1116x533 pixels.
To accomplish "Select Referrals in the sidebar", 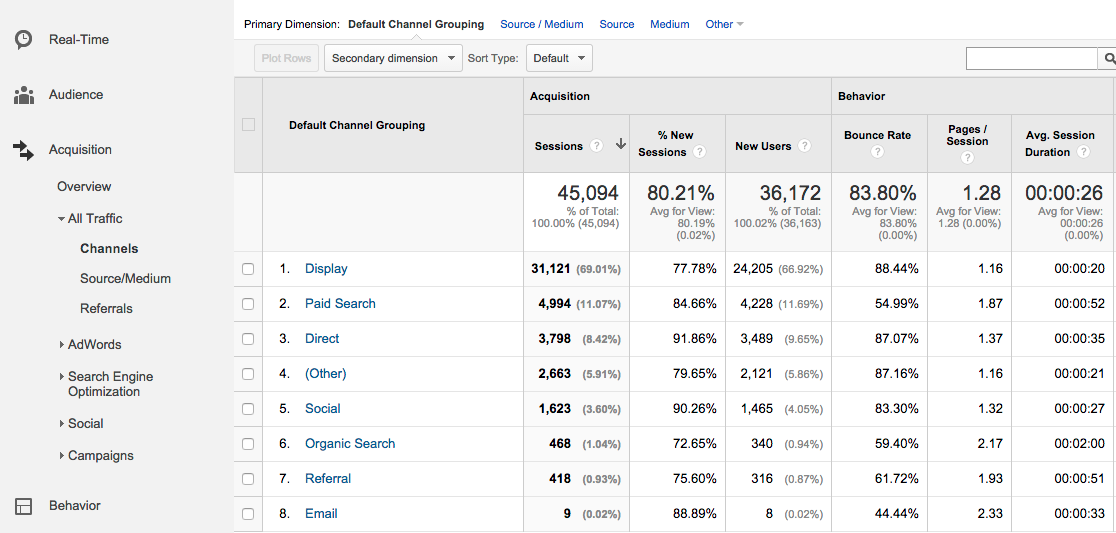I will (x=106, y=309).
